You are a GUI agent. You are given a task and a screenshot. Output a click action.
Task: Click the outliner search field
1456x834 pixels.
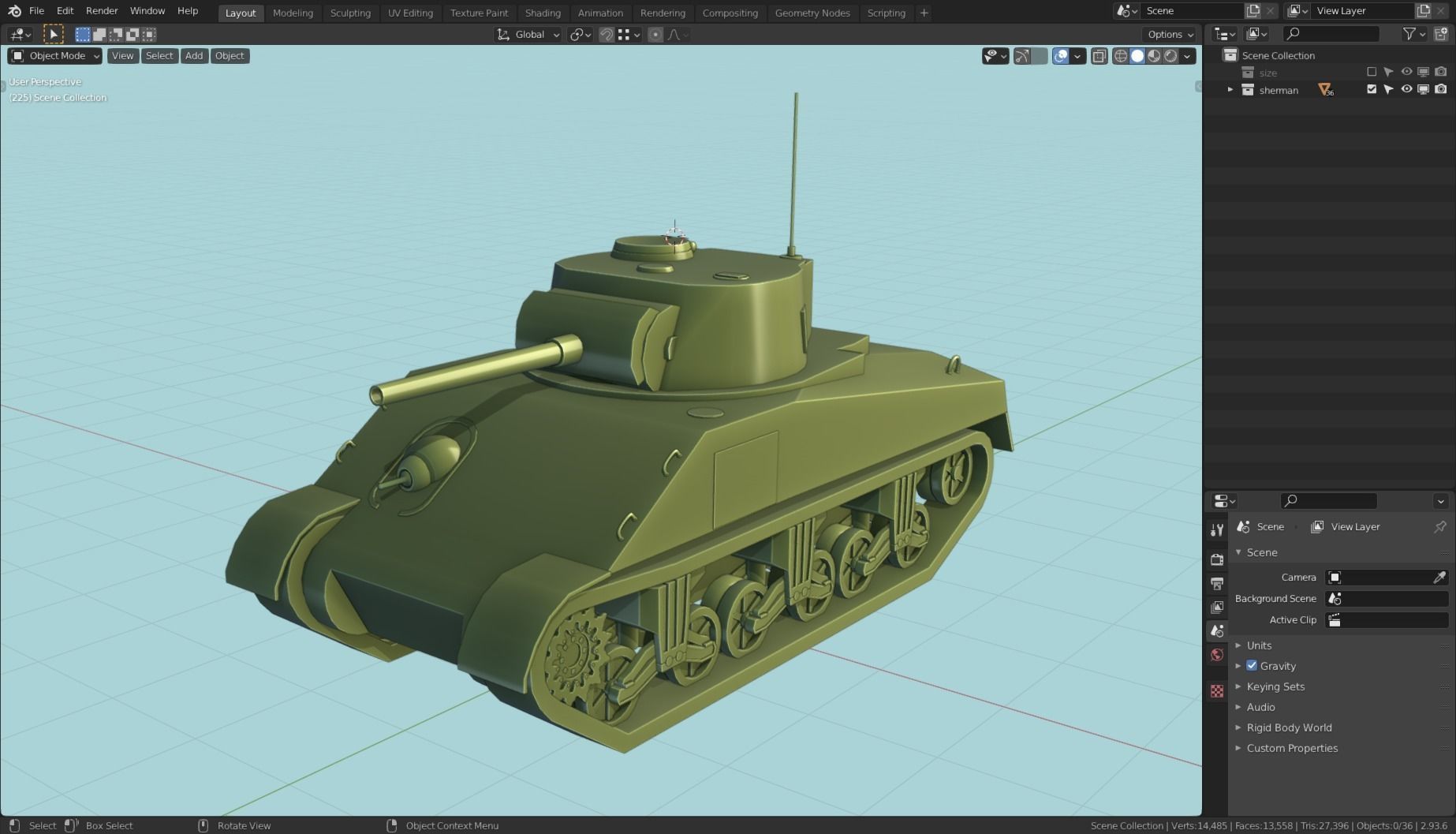tap(1331, 34)
